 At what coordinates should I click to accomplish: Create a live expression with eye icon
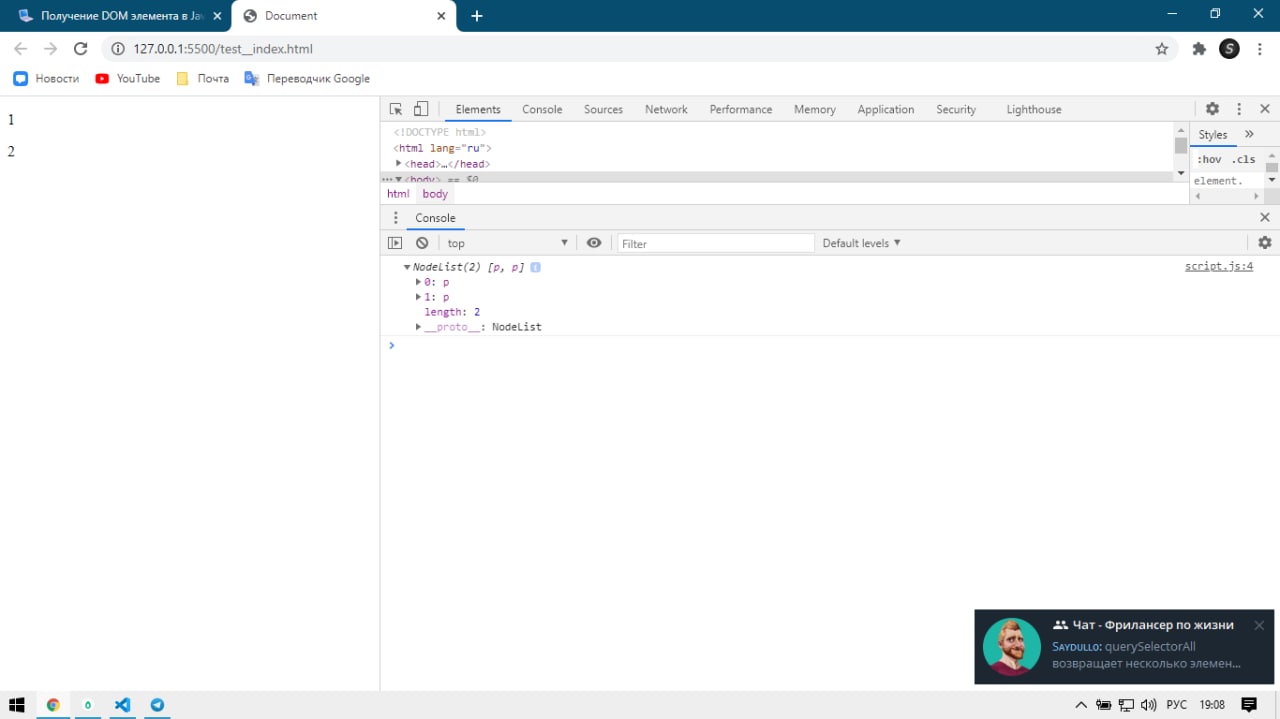click(x=594, y=243)
